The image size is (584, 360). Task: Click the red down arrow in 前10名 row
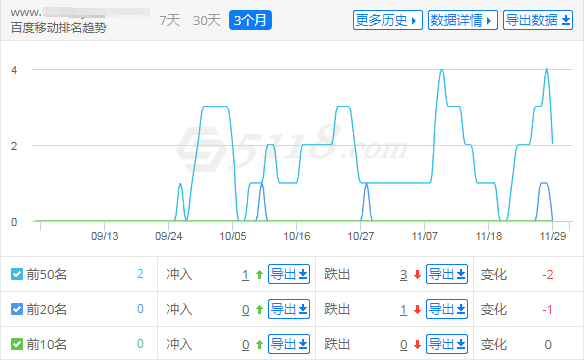[417, 345]
